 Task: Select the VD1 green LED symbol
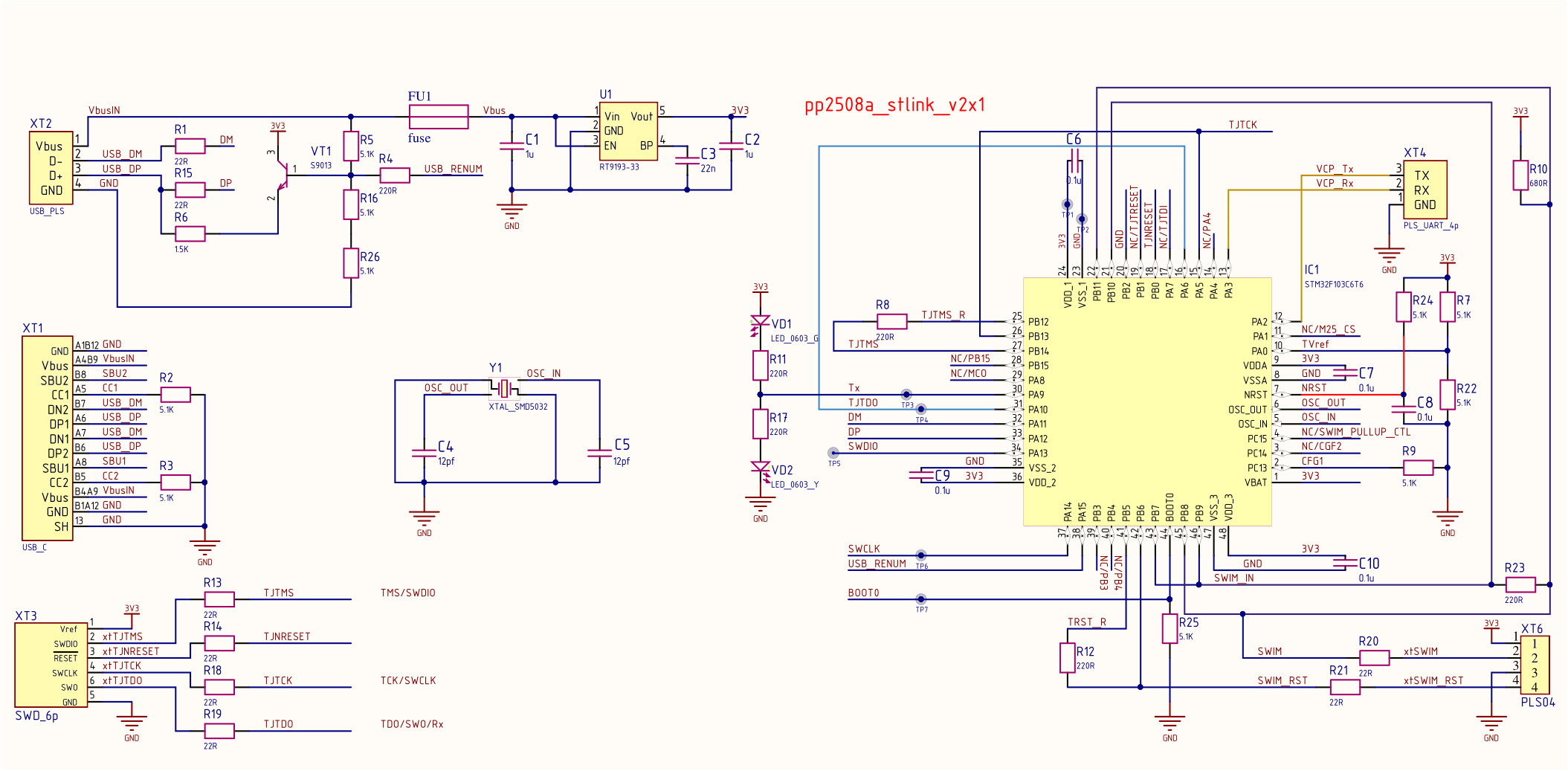760,325
